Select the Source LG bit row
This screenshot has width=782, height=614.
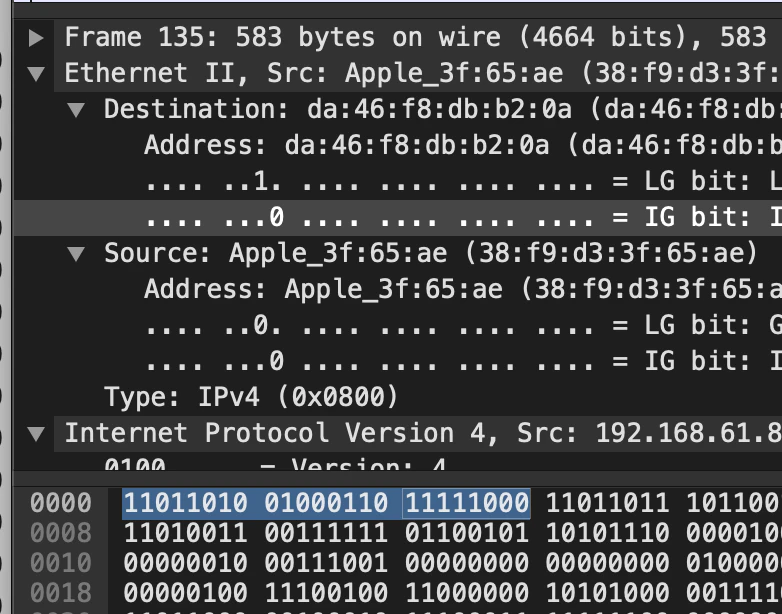[x=398, y=326]
